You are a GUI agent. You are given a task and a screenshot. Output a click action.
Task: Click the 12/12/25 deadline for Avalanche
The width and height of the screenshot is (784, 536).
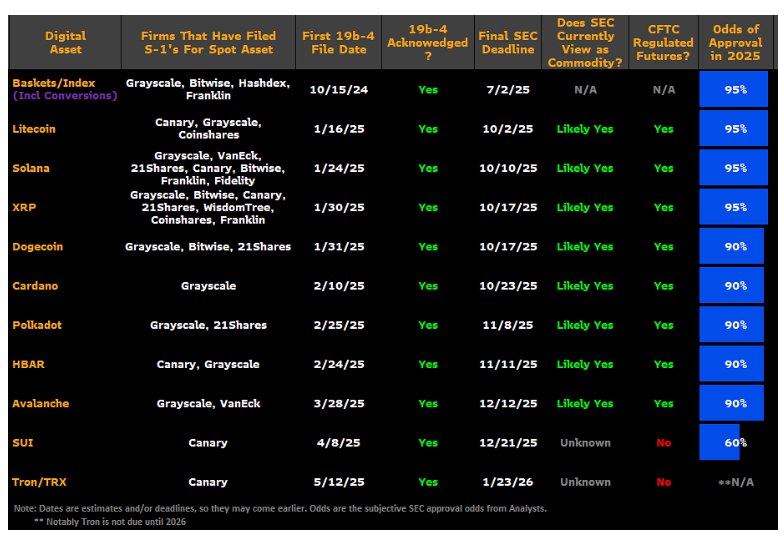[508, 404]
